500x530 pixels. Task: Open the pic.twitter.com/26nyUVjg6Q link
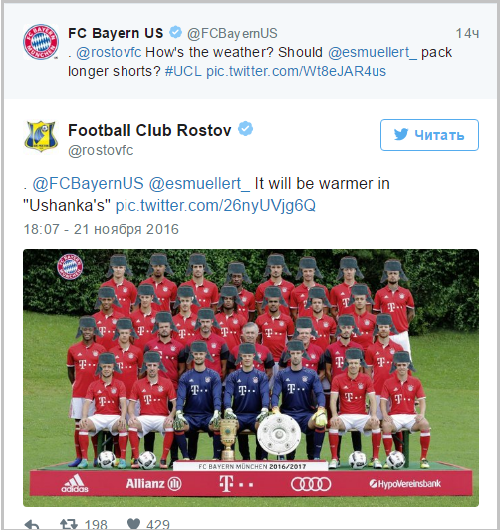pos(216,206)
